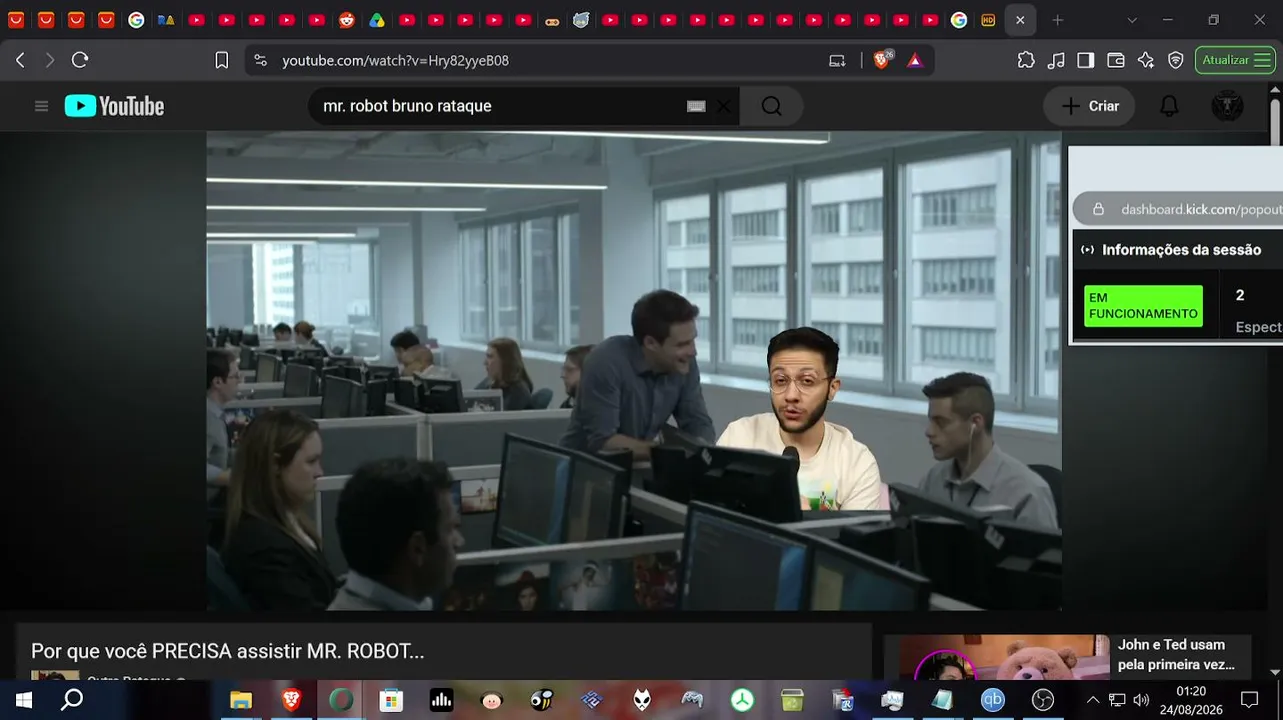1283x720 pixels.
Task: Click the video title "Por que você PRECISA assistir MR. ROBOT..."
Action: click(228, 651)
